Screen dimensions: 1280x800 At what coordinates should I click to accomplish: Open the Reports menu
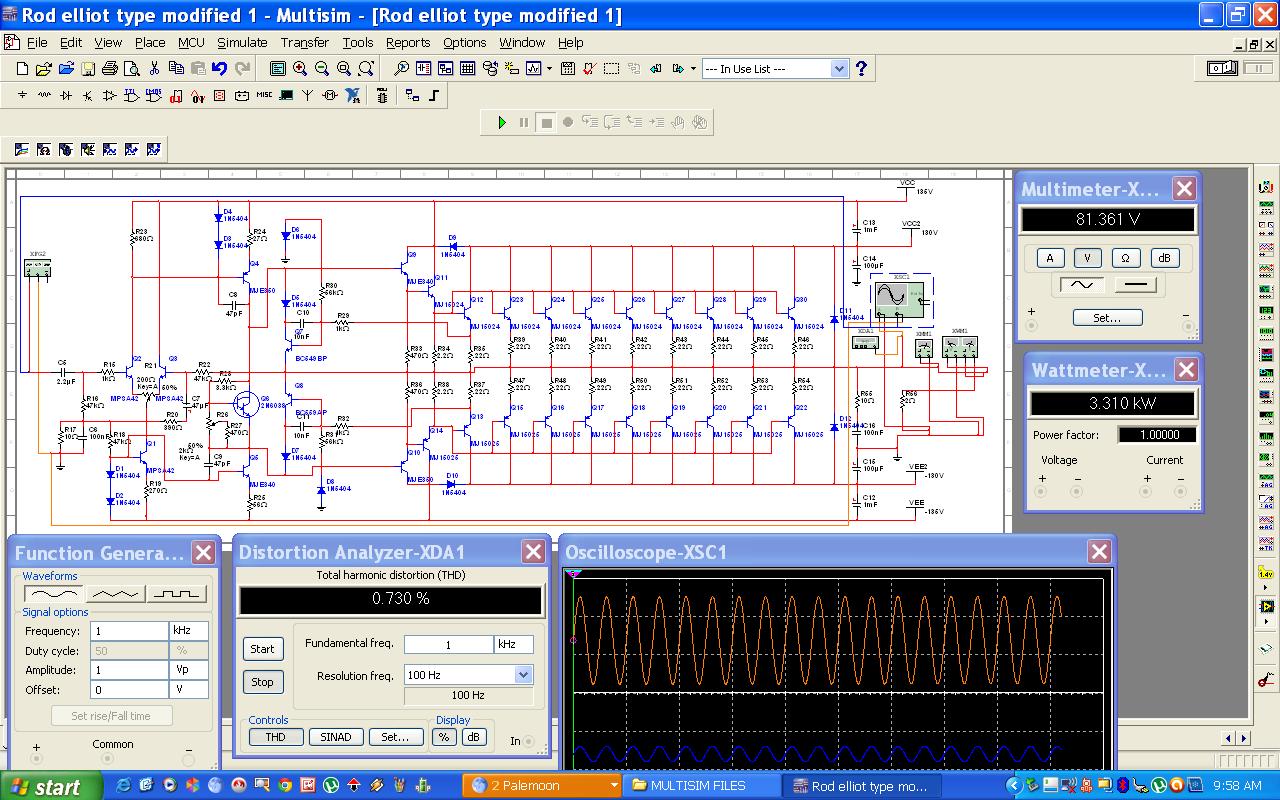click(x=408, y=43)
